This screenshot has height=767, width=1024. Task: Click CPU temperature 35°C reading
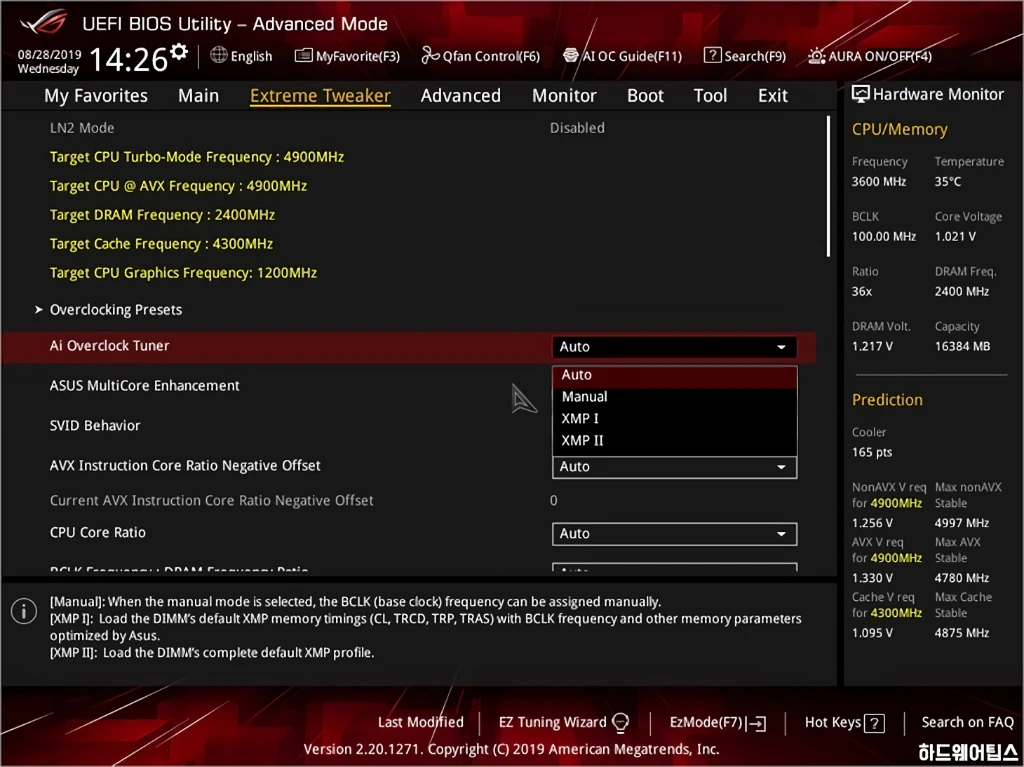(x=948, y=182)
